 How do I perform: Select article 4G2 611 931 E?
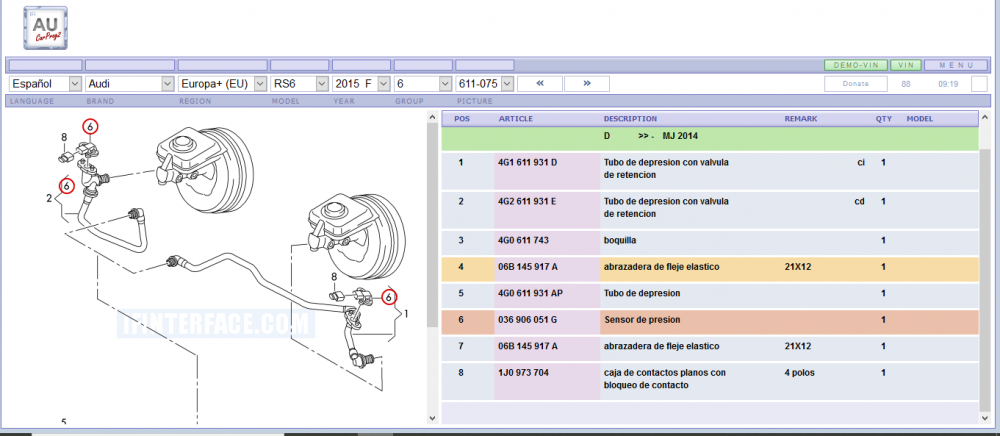[x=527, y=201]
